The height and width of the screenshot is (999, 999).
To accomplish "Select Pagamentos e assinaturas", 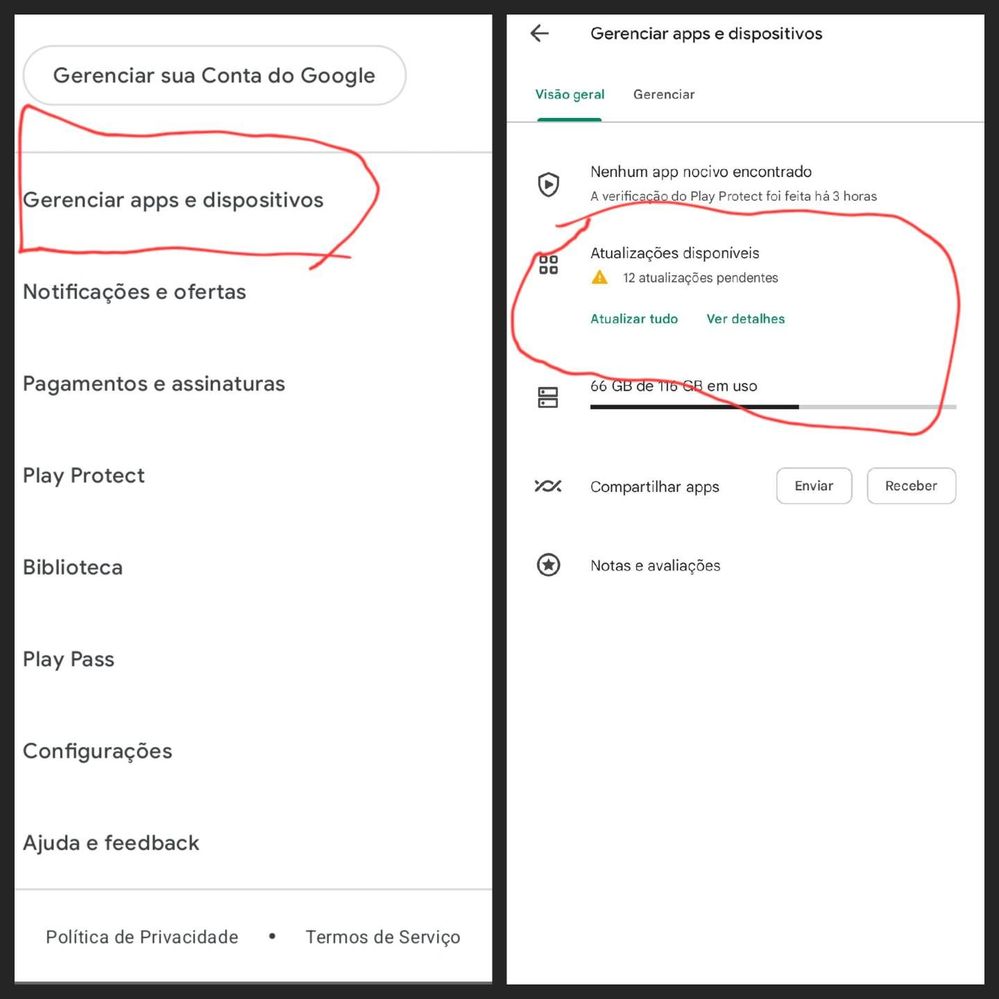I will 254,384.
